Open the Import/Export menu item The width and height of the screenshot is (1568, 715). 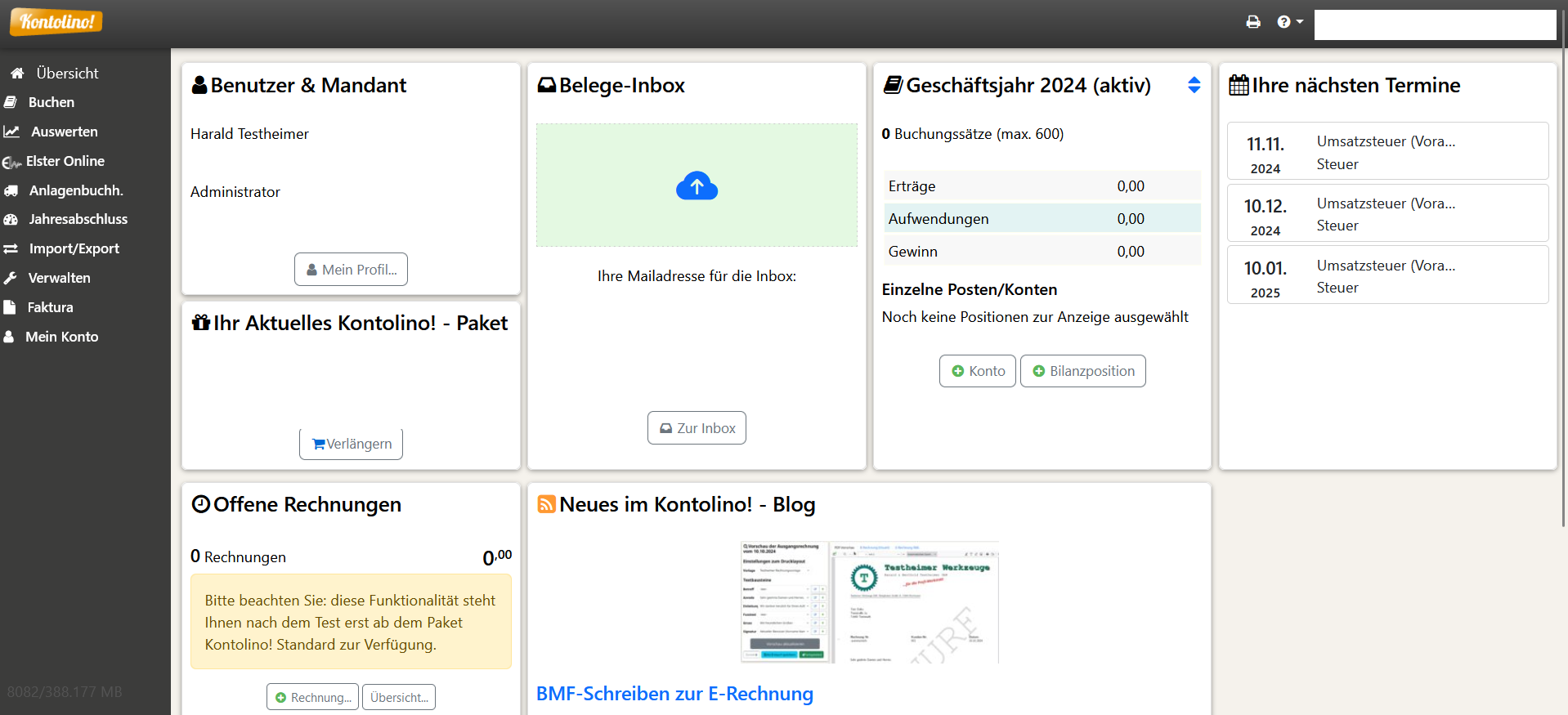(x=74, y=248)
